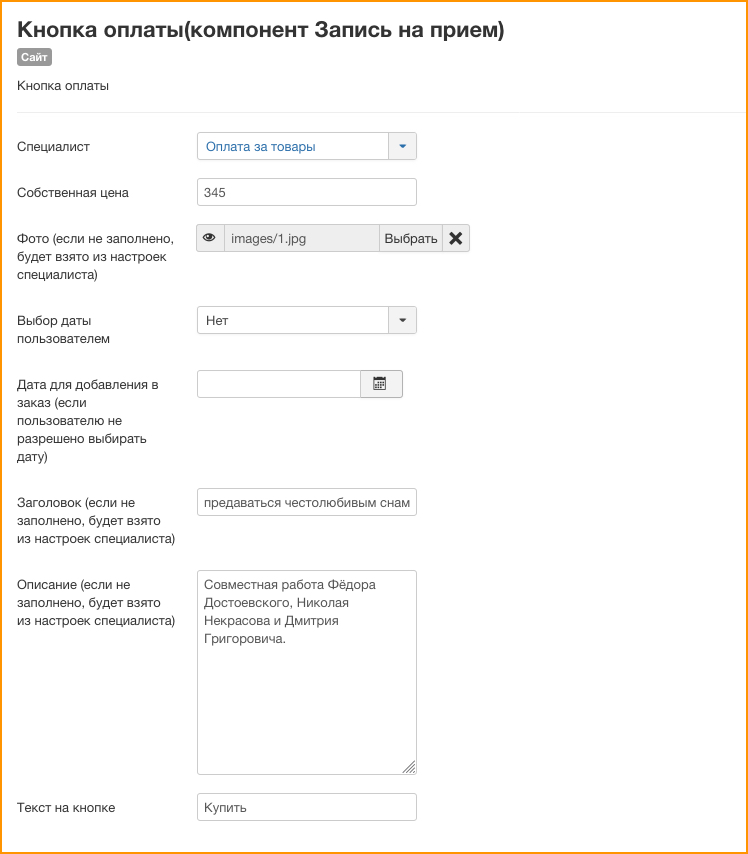Click the Заголовок text field

307,502
